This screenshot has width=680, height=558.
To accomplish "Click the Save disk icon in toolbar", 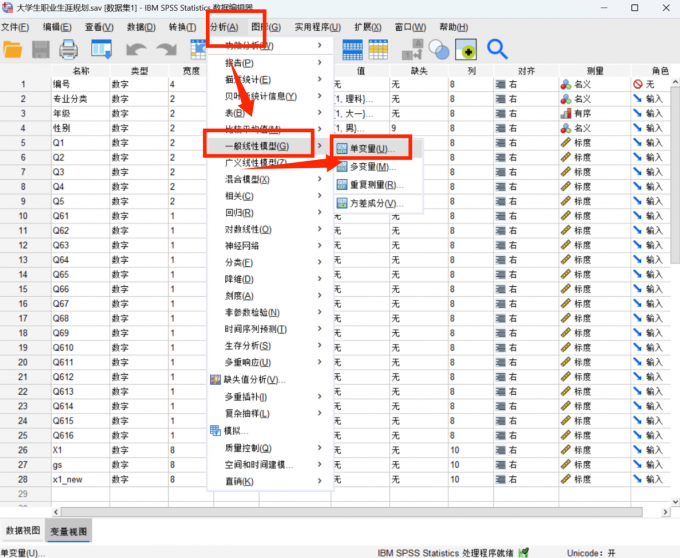I will [x=41, y=49].
